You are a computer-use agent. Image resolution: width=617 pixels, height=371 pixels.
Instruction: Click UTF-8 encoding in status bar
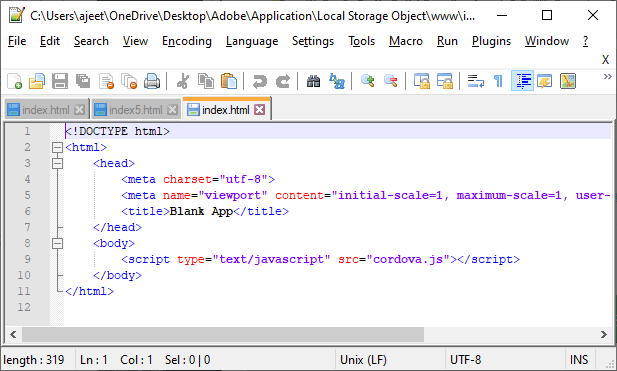(x=466, y=360)
